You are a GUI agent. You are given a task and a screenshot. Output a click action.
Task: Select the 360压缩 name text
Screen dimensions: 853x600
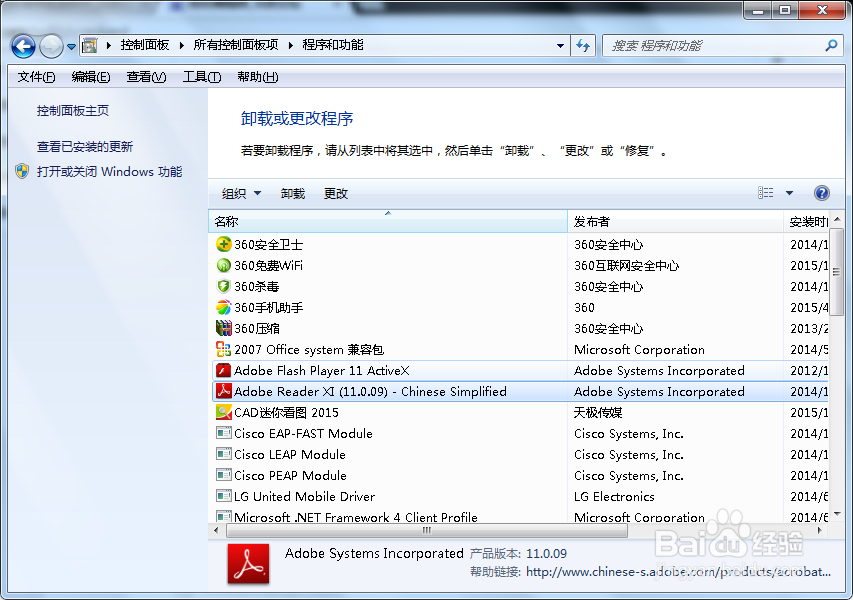point(257,329)
